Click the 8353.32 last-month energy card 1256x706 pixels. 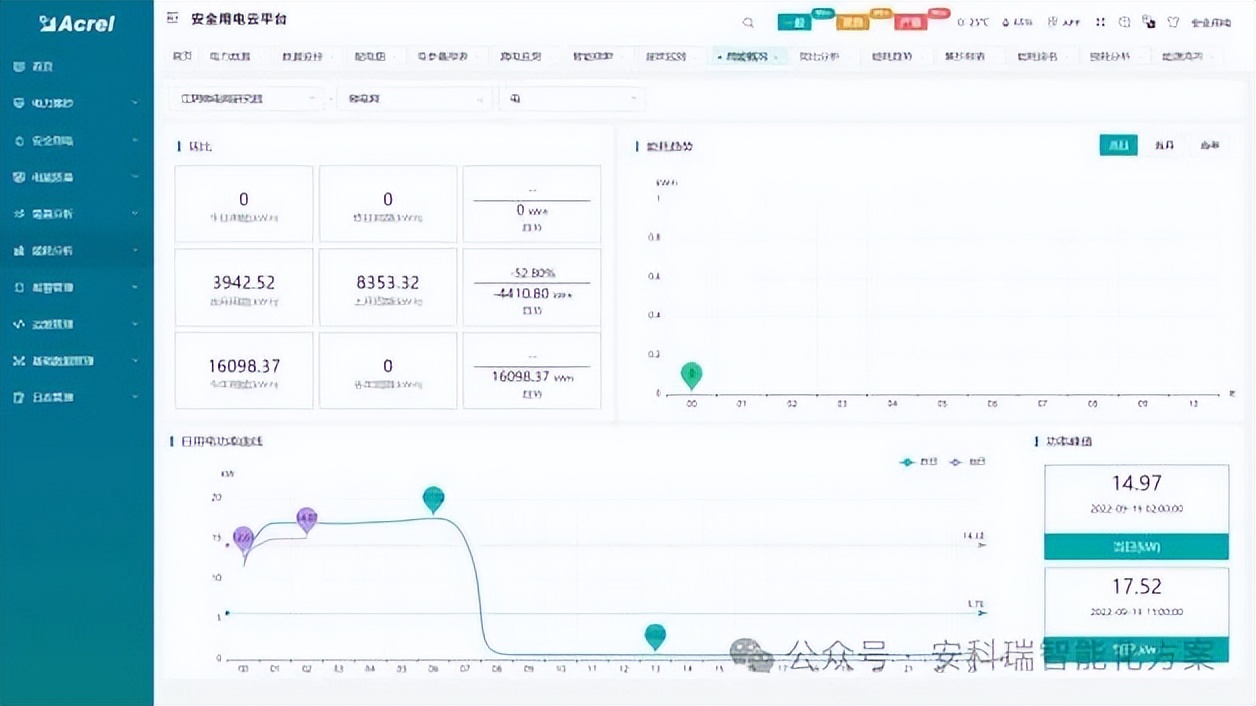388,287
